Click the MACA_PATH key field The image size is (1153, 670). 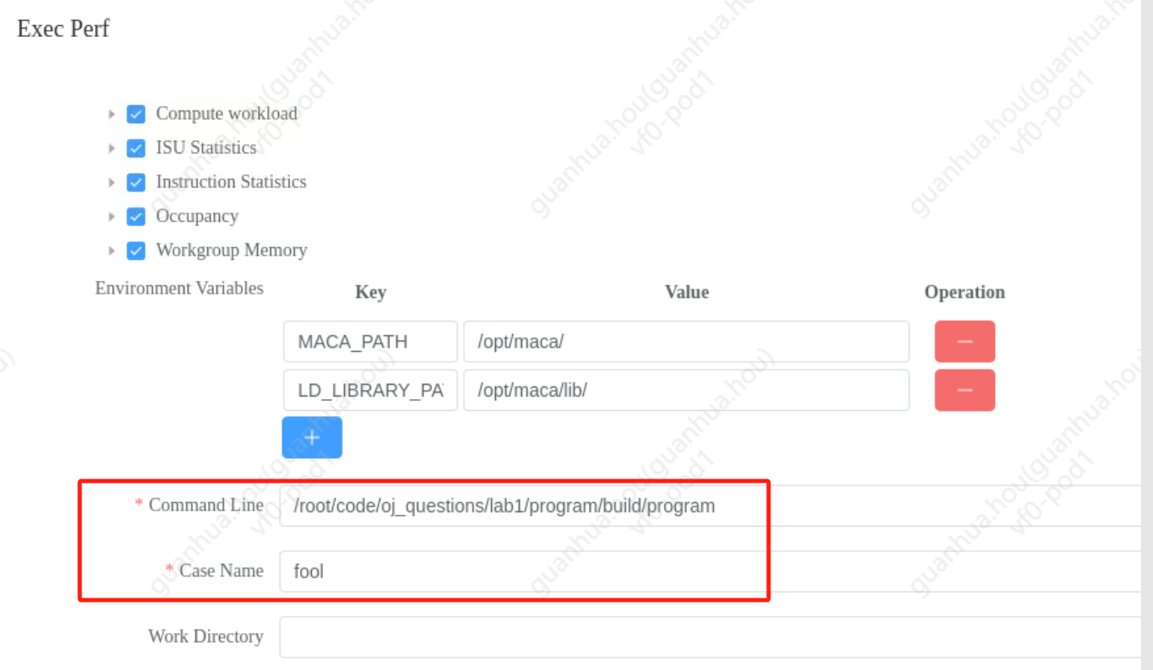coord(370,342)
